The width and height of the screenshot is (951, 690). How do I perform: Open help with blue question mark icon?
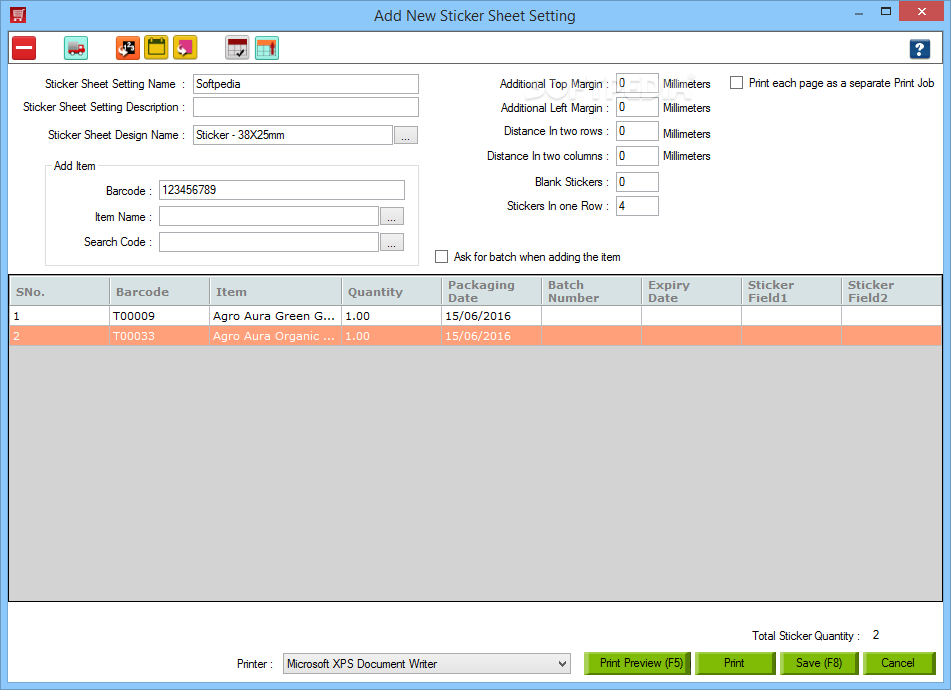(x=919, y=49)
